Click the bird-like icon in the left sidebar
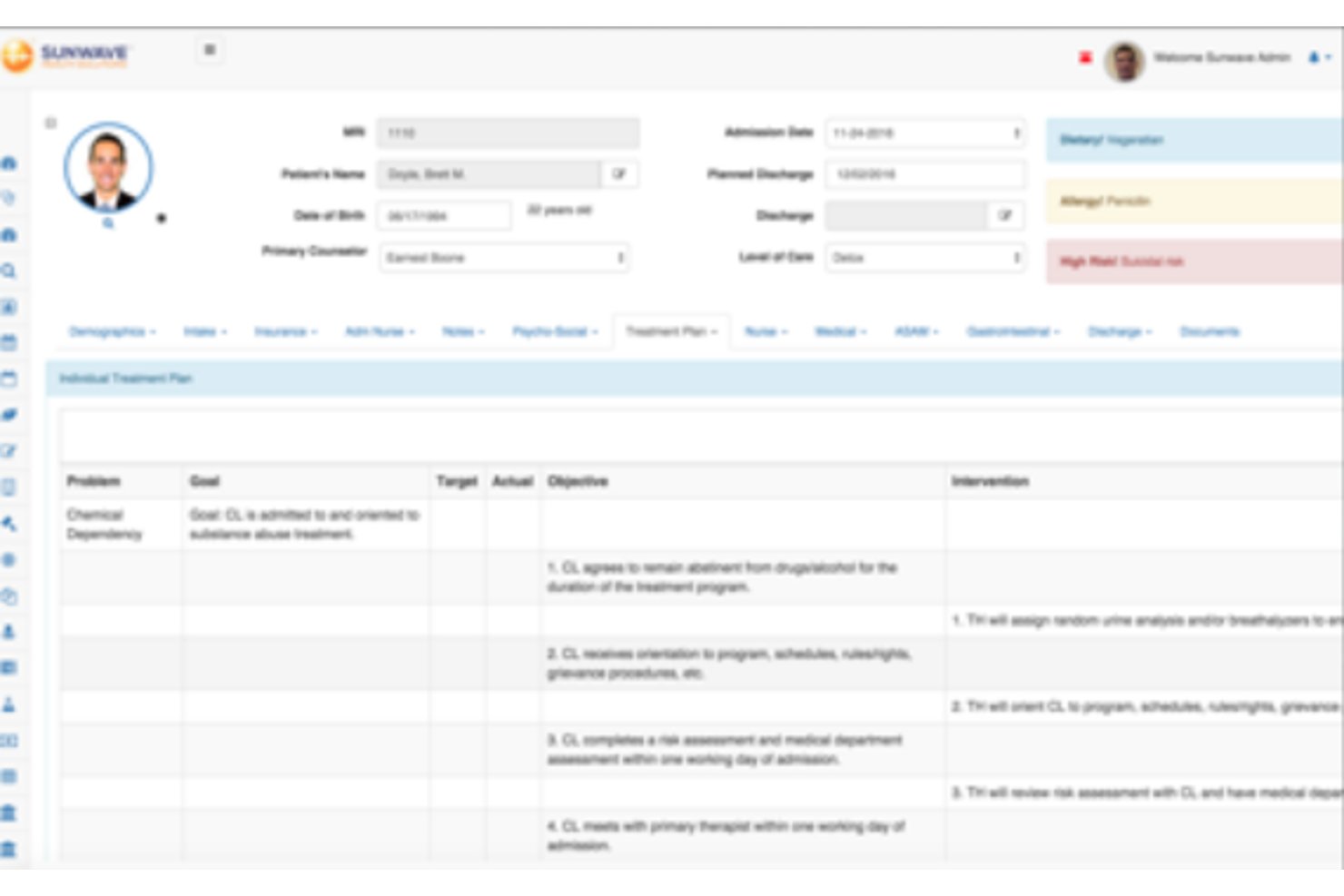 (9, 415)
